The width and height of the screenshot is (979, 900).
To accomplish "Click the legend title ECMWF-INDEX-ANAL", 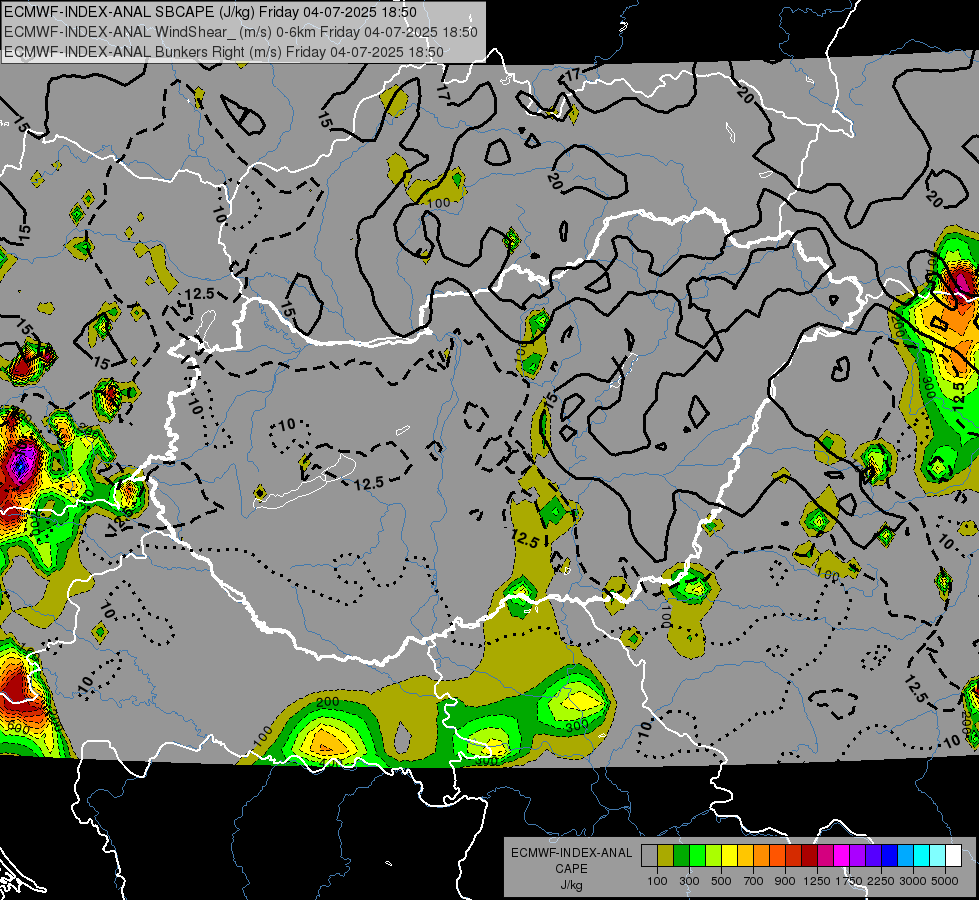I will 571,853.
